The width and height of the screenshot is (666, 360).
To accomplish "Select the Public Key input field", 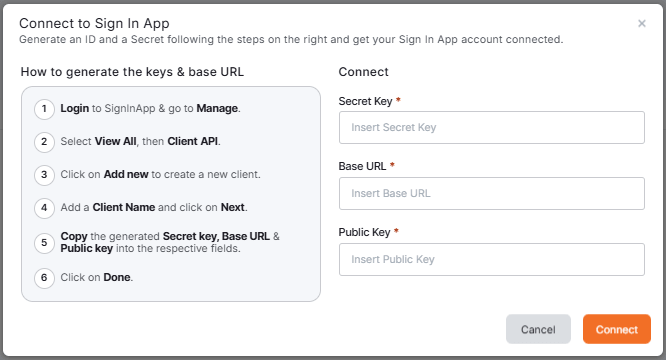I will click(x=491, y=259).
